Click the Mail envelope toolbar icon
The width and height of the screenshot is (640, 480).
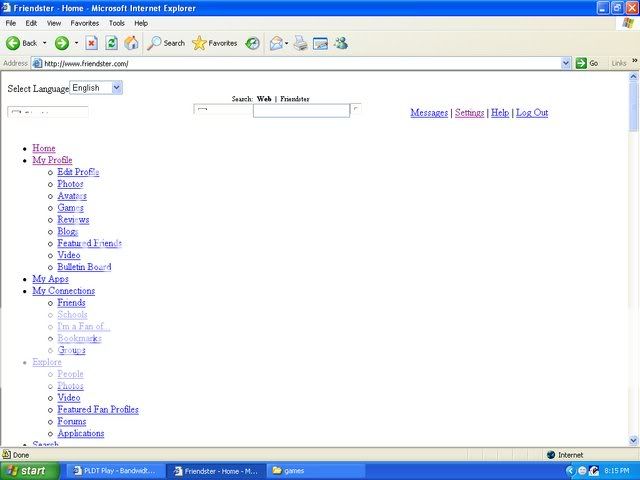pyautogui.click(x=276, y=43)
